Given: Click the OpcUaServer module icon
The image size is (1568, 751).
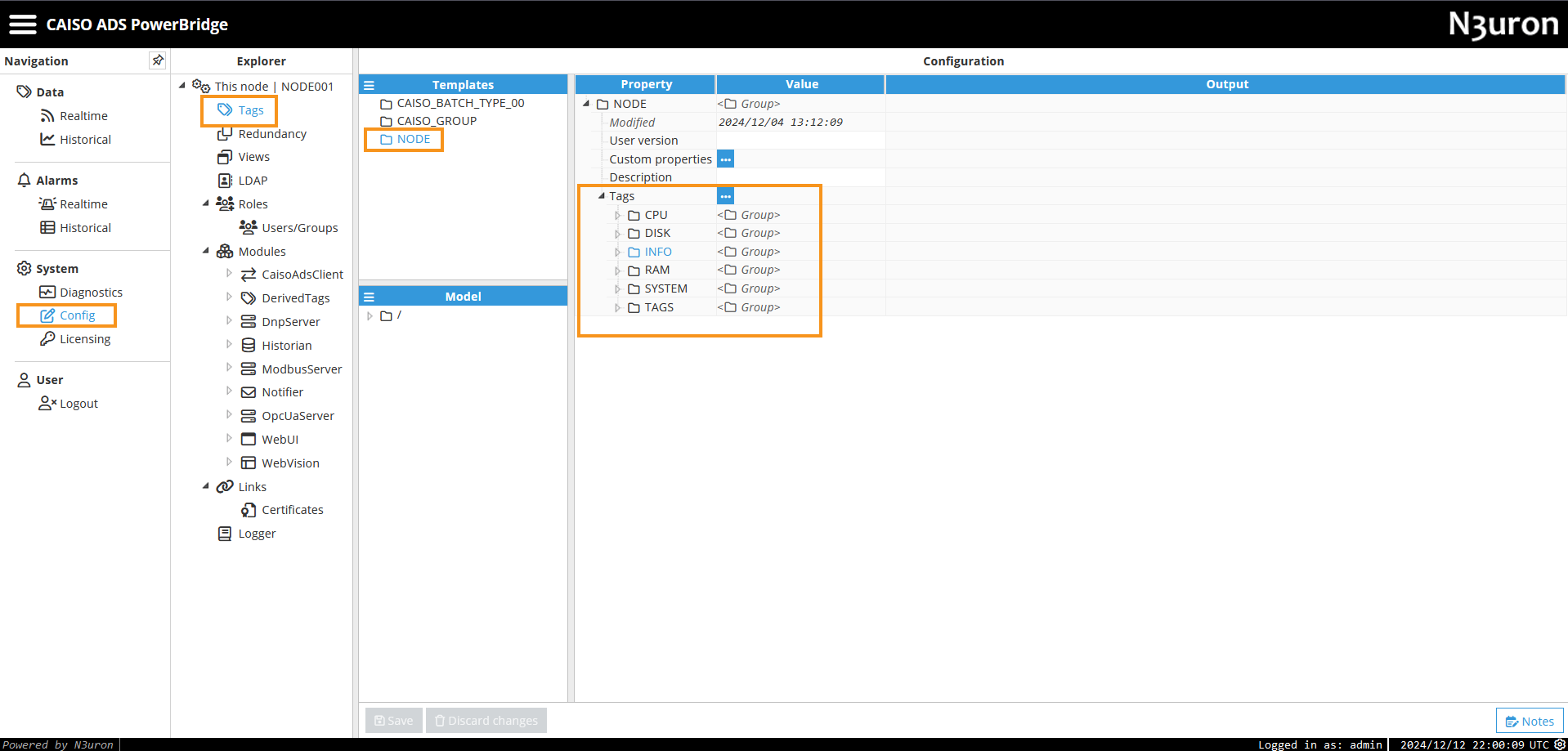Looking at the screenshot, I should [249, 416].
